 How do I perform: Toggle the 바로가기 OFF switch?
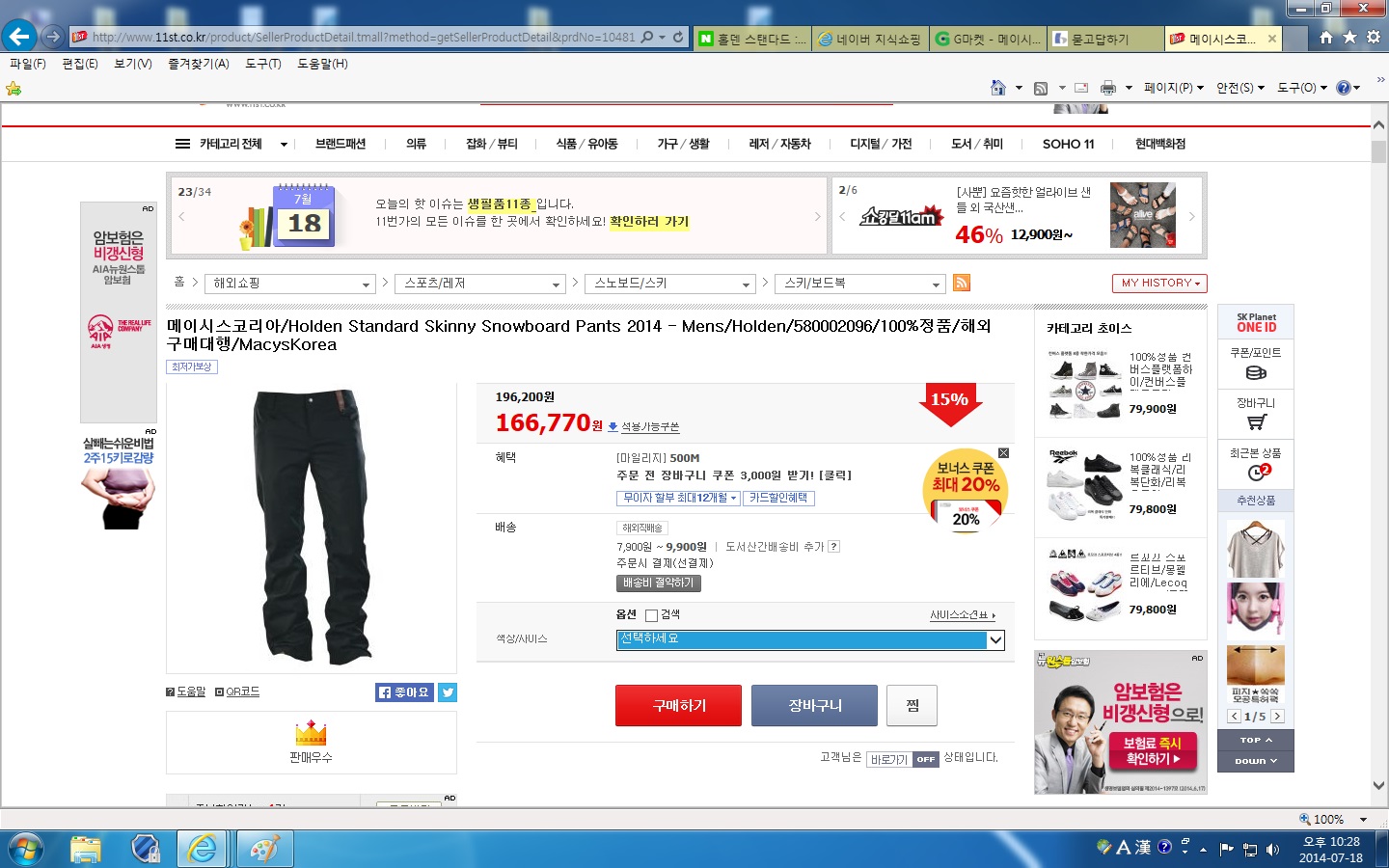coord(925,759)
